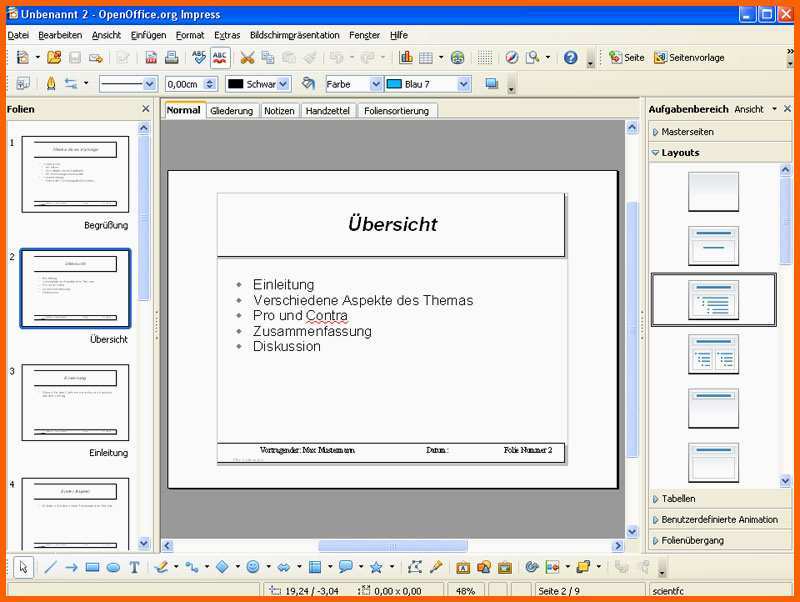Image resolution: width=800 pixels, height=602 pixels.
Task: Select the Rectangle tool
Action: pyautogui.click(x=92, y=567)
